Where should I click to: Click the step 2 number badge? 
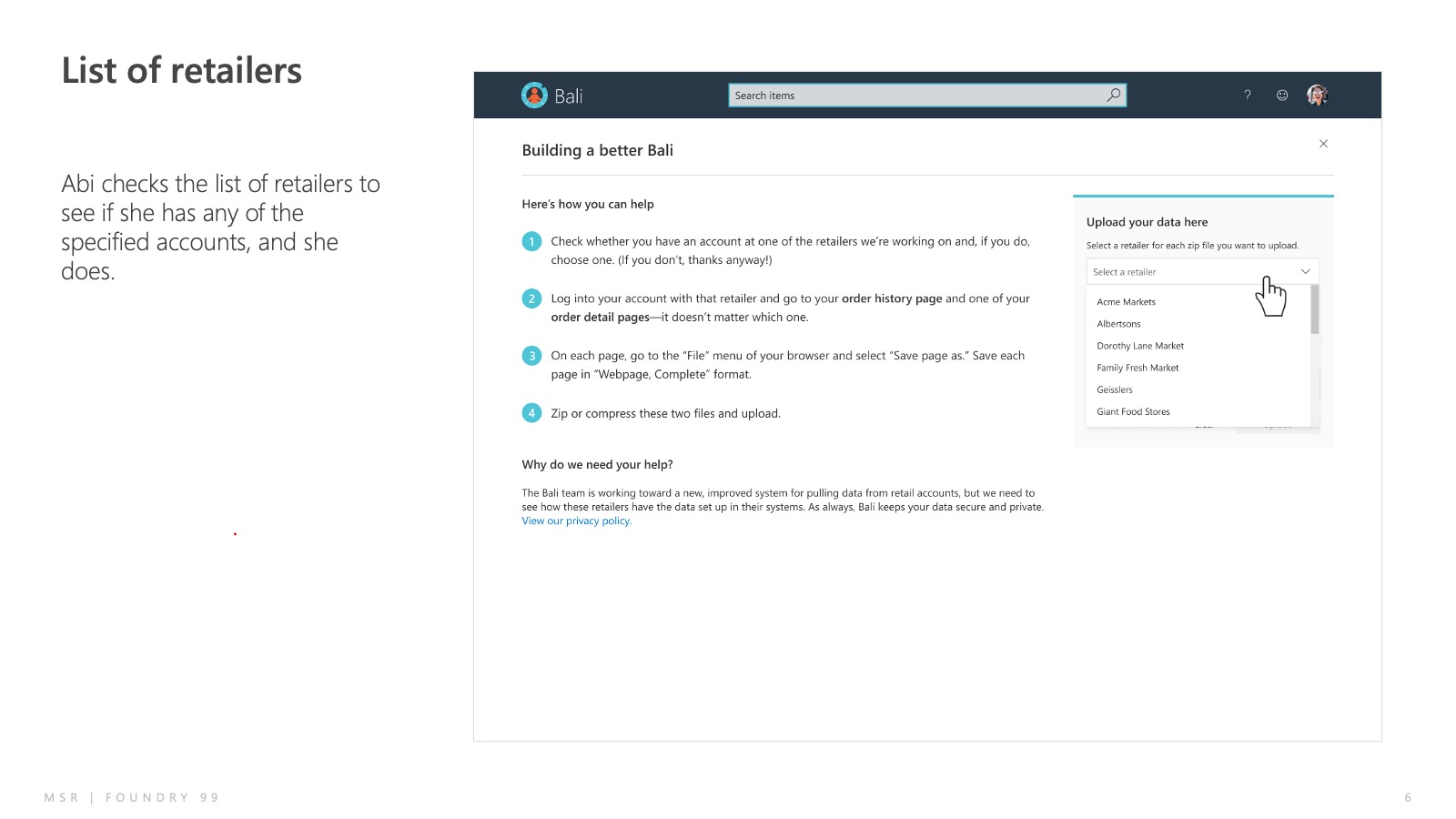tap(531, 298)
